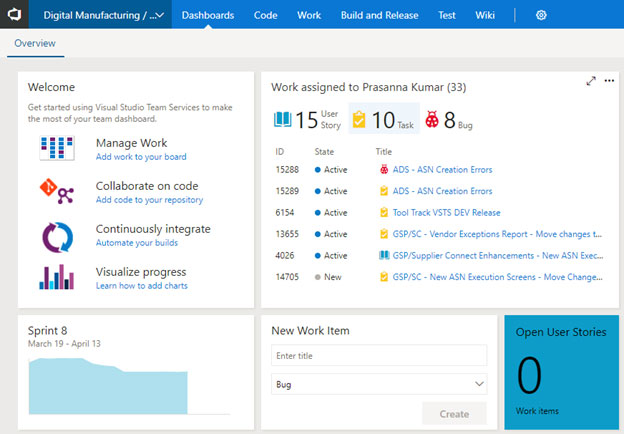Click the Create work item button
The width and height of the screenshot is (624, 434).
tap(454, 414)
